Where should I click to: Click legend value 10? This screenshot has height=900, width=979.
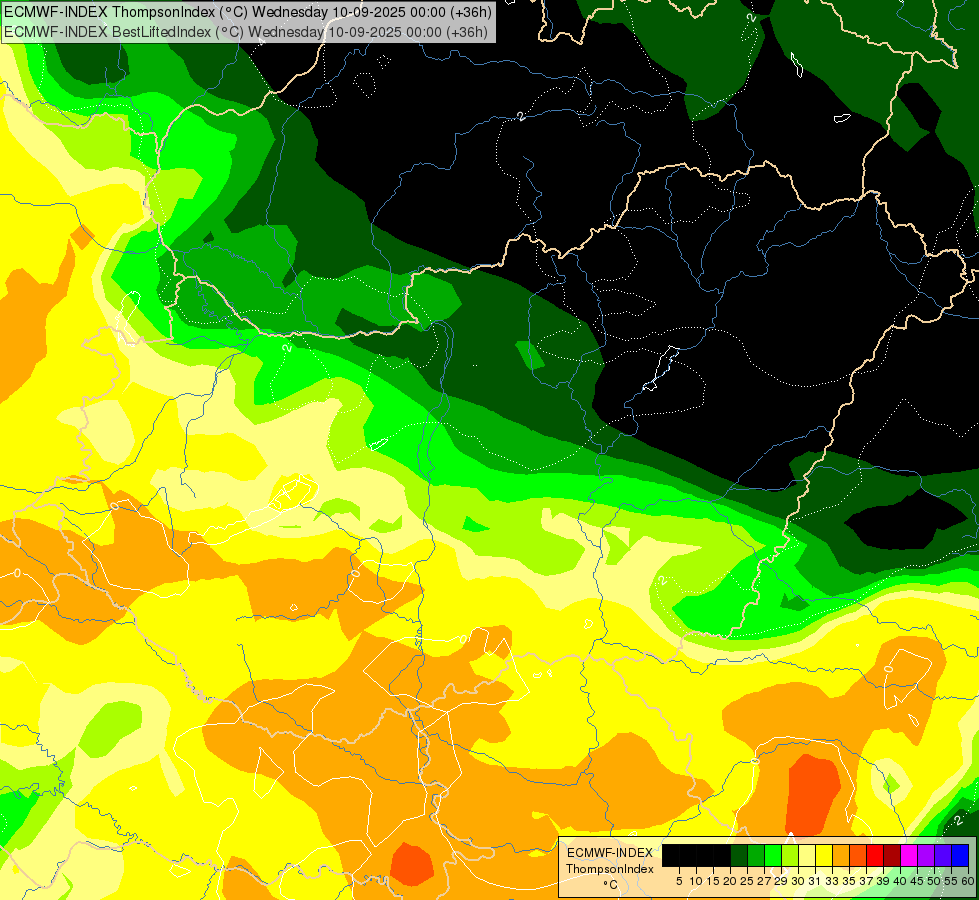pos(696,881)
